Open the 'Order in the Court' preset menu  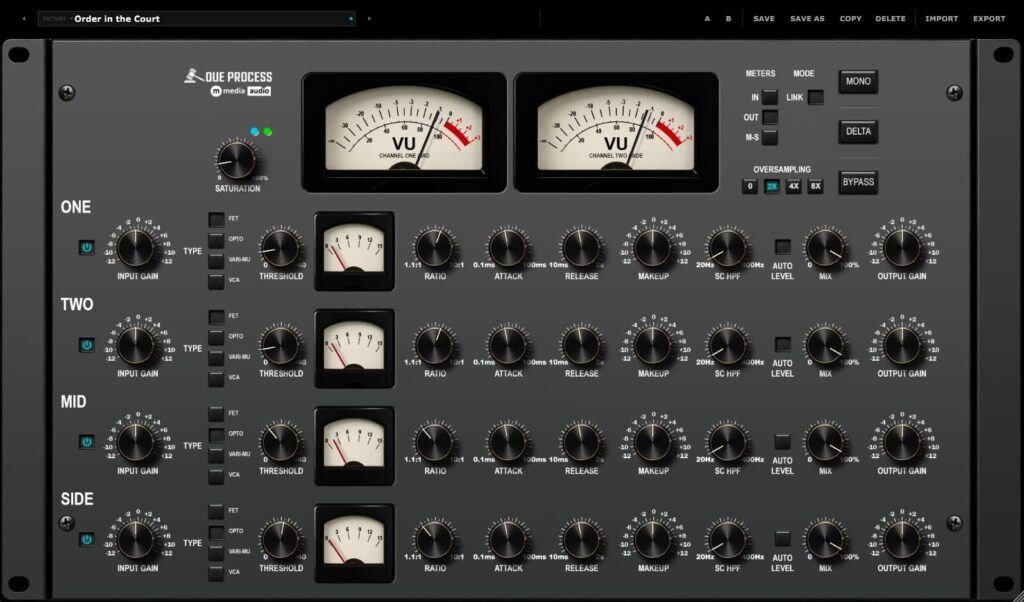(x=197, y=19)
